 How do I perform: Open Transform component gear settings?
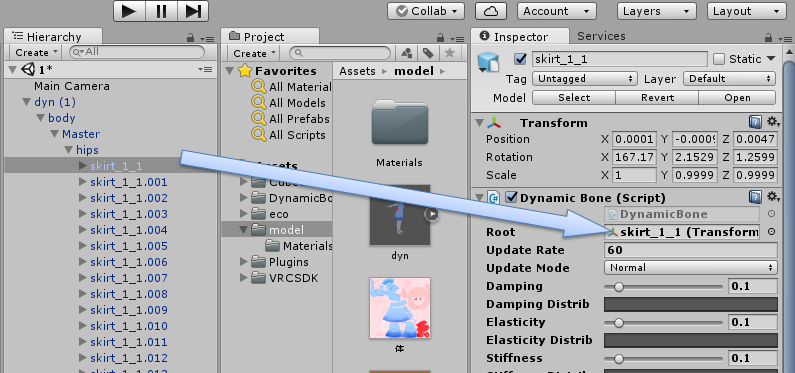click(773, 122)
